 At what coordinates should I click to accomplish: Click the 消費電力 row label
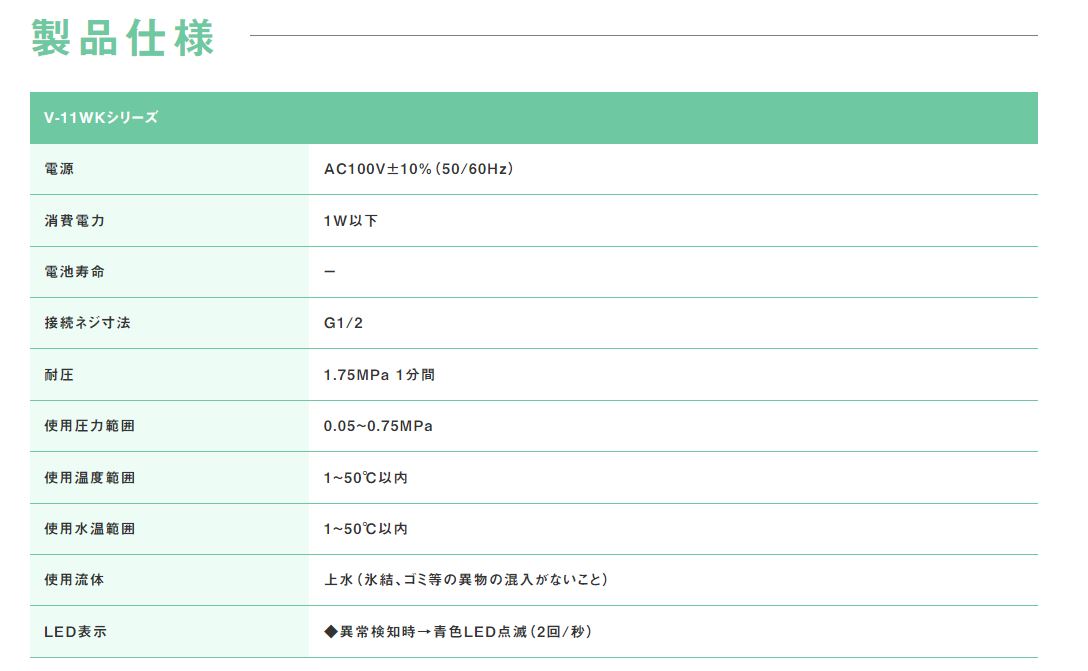(75, 221)
